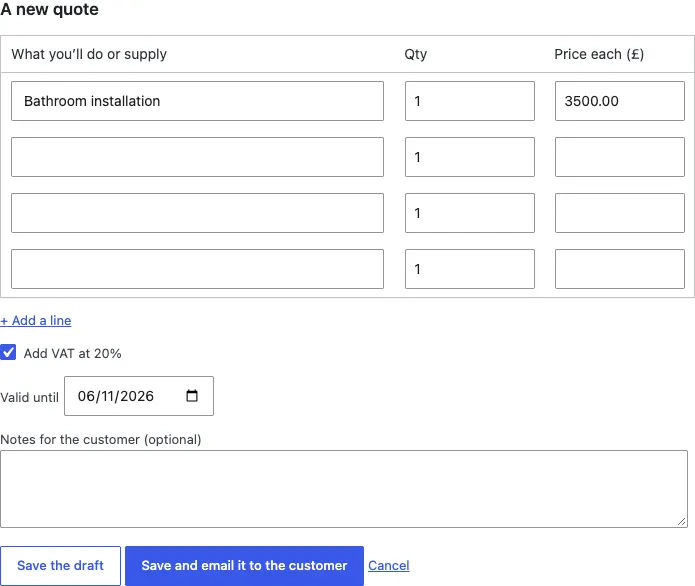Click the Qty column header
Image resolution: width=695 pixels, height=586 pixels.
[416, 54]
